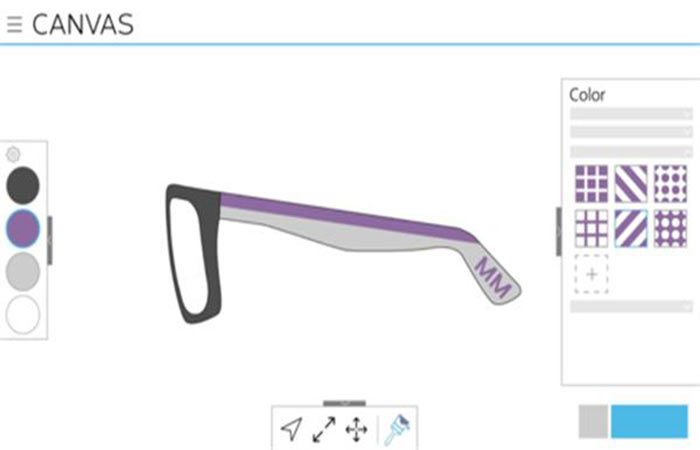700x450 pixels.
Task: Expand the second dropdown under Color
Action: [x=631, y=132]
